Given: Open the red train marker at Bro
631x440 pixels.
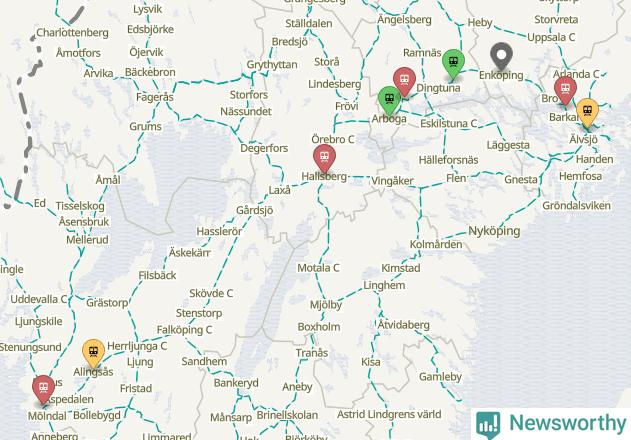Looking at the screenshot, I should click(565, 91).
